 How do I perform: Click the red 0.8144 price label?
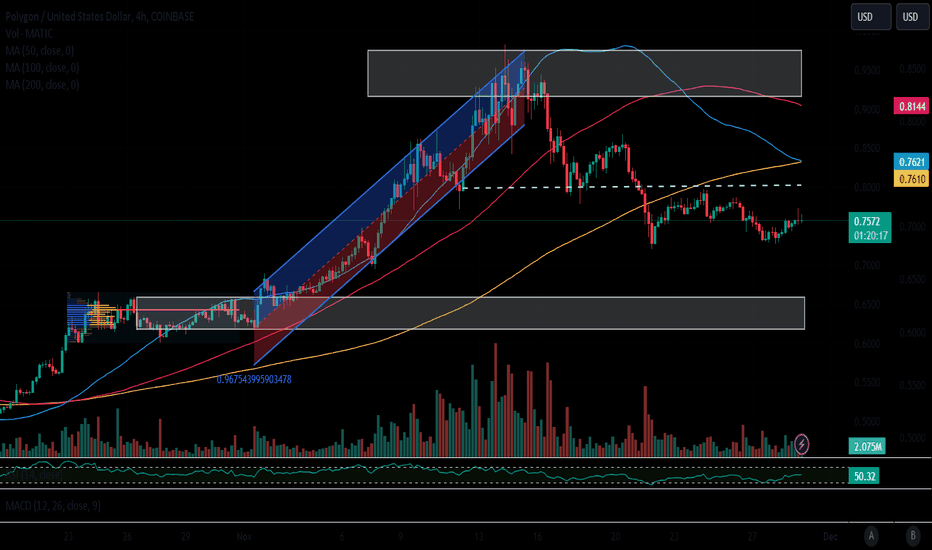[912, 106]
